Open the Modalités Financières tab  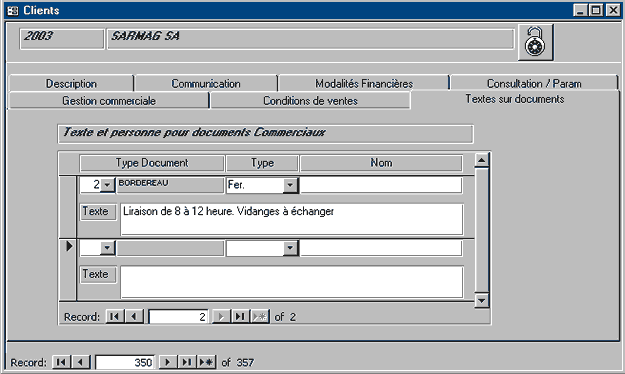364,83
